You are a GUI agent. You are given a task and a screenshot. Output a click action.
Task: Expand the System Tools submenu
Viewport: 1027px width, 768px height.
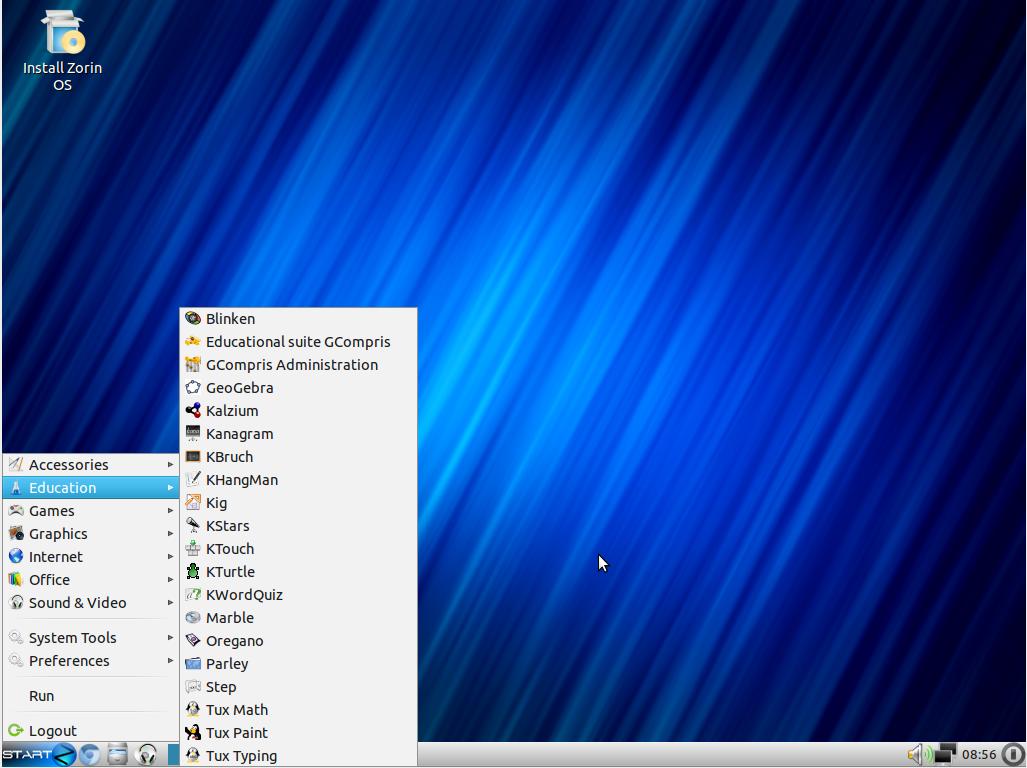[x=72, y=638]
